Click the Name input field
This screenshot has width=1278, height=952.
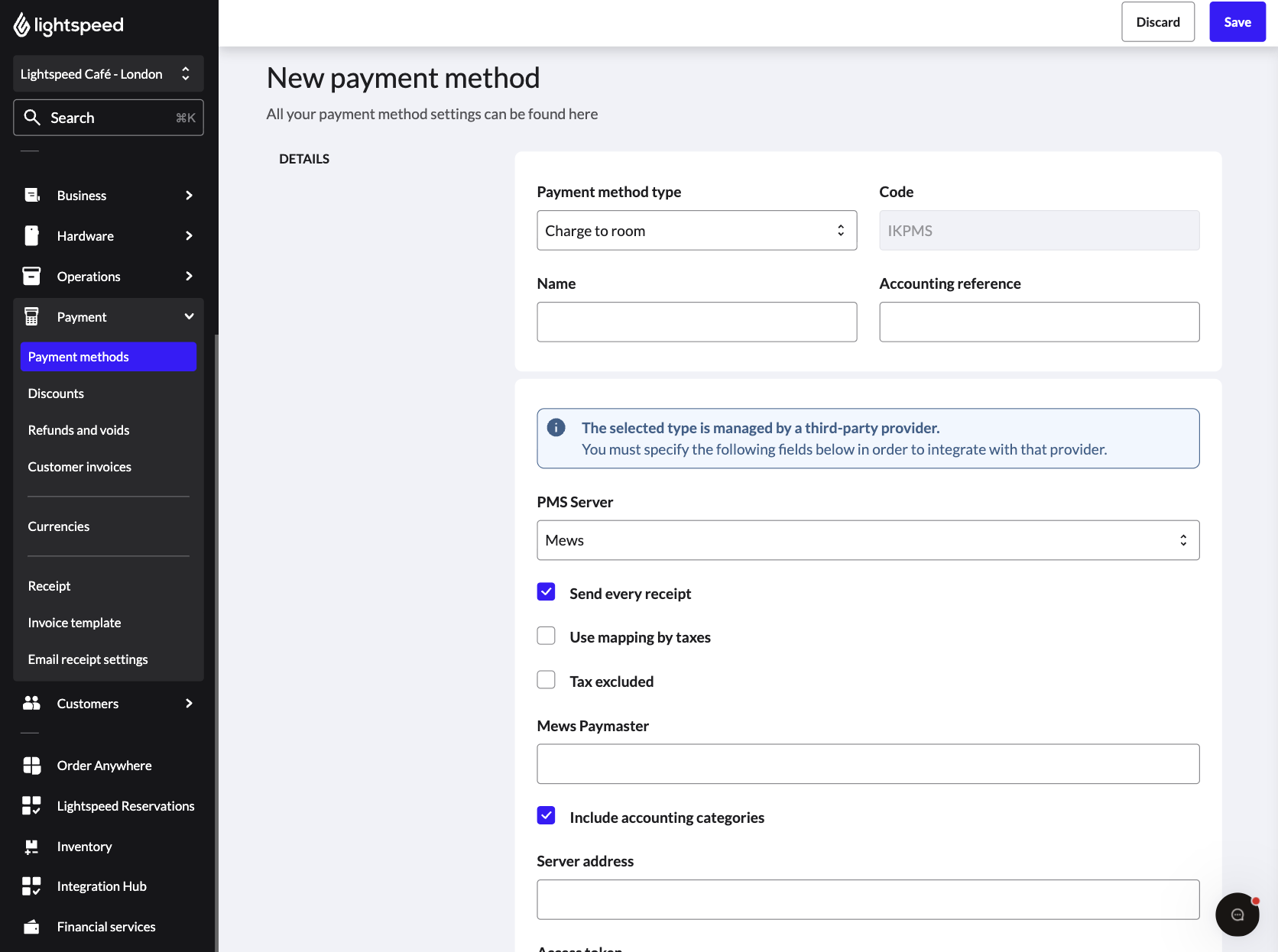point(696,322)
